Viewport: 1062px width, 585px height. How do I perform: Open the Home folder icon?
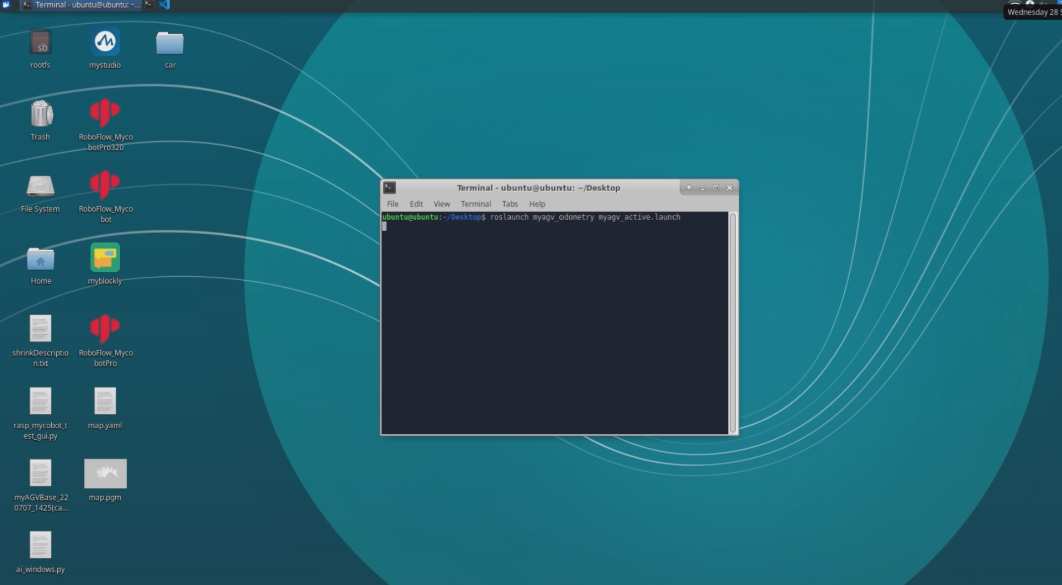40,259
